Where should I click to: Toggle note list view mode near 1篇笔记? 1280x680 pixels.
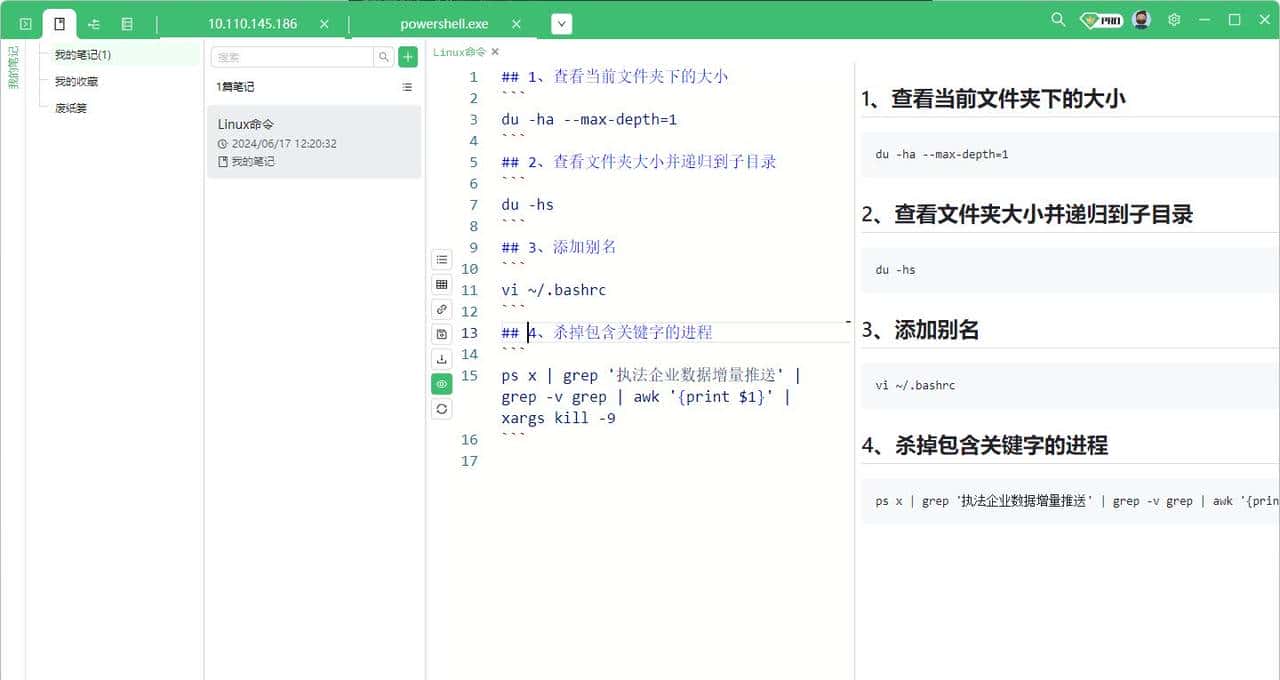pyautogui.click(x=406, y=87)
